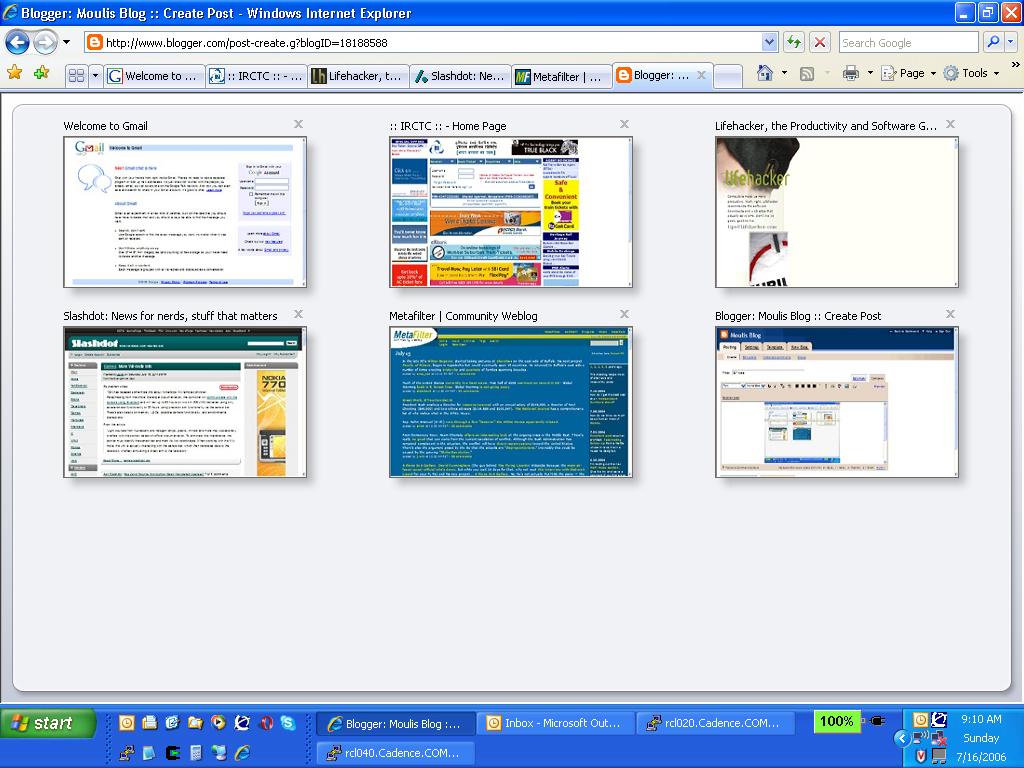Launch Opera from the Quick Launch bar
Screen dimensions: 1024x768
(x=266, y=722)
